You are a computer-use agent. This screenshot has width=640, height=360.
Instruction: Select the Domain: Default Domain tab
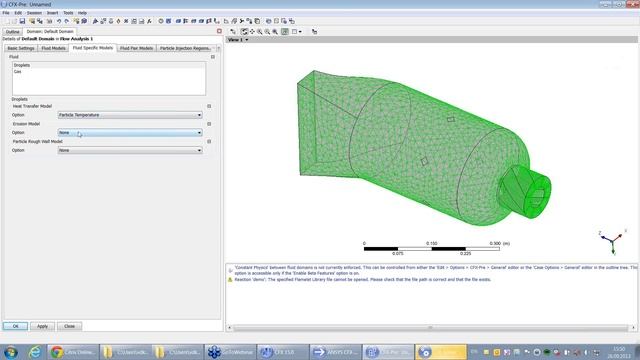point(50,31)
